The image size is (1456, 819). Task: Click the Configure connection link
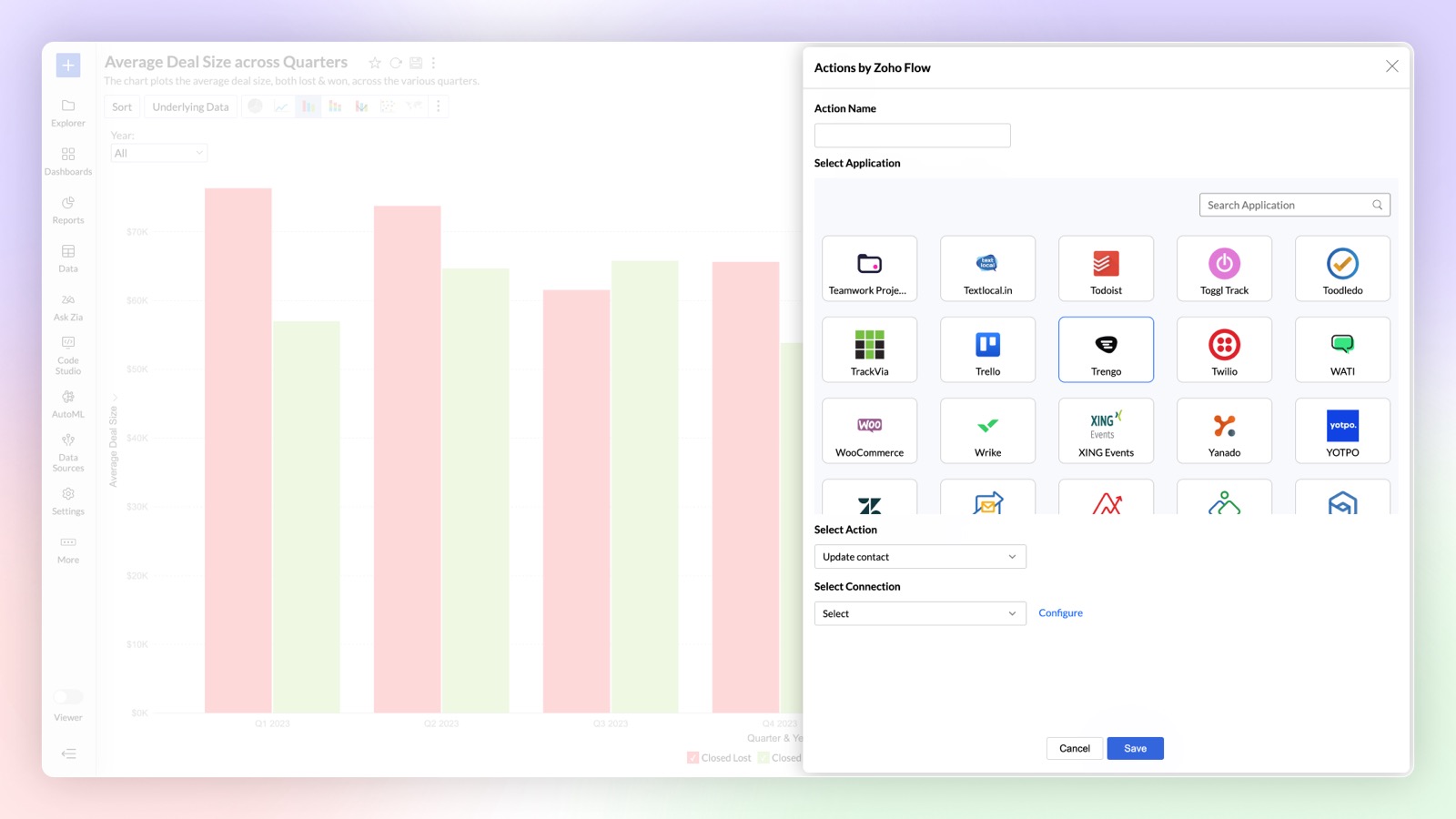(1060, 612)
